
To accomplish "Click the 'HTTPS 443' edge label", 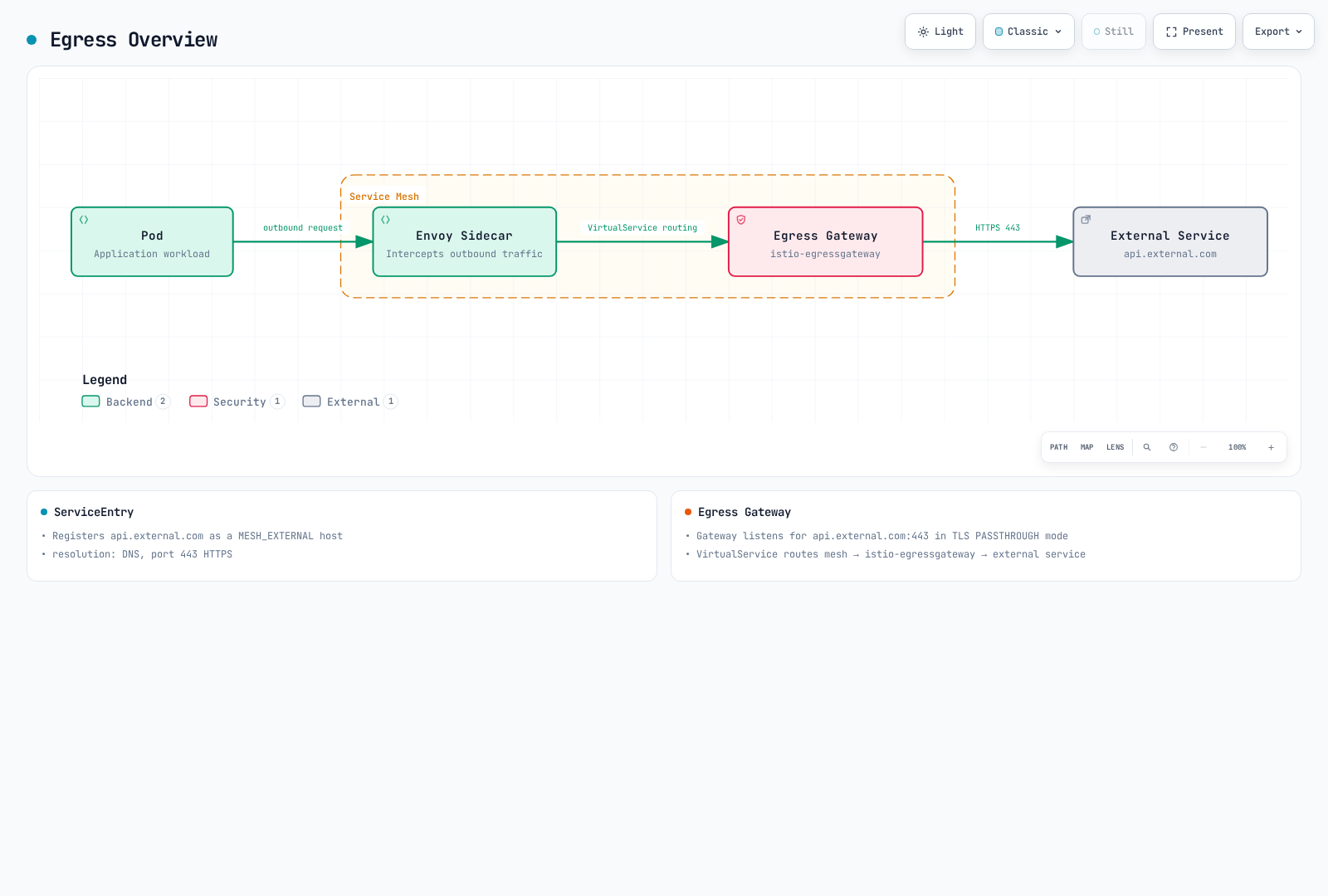I will coord(998,227).
